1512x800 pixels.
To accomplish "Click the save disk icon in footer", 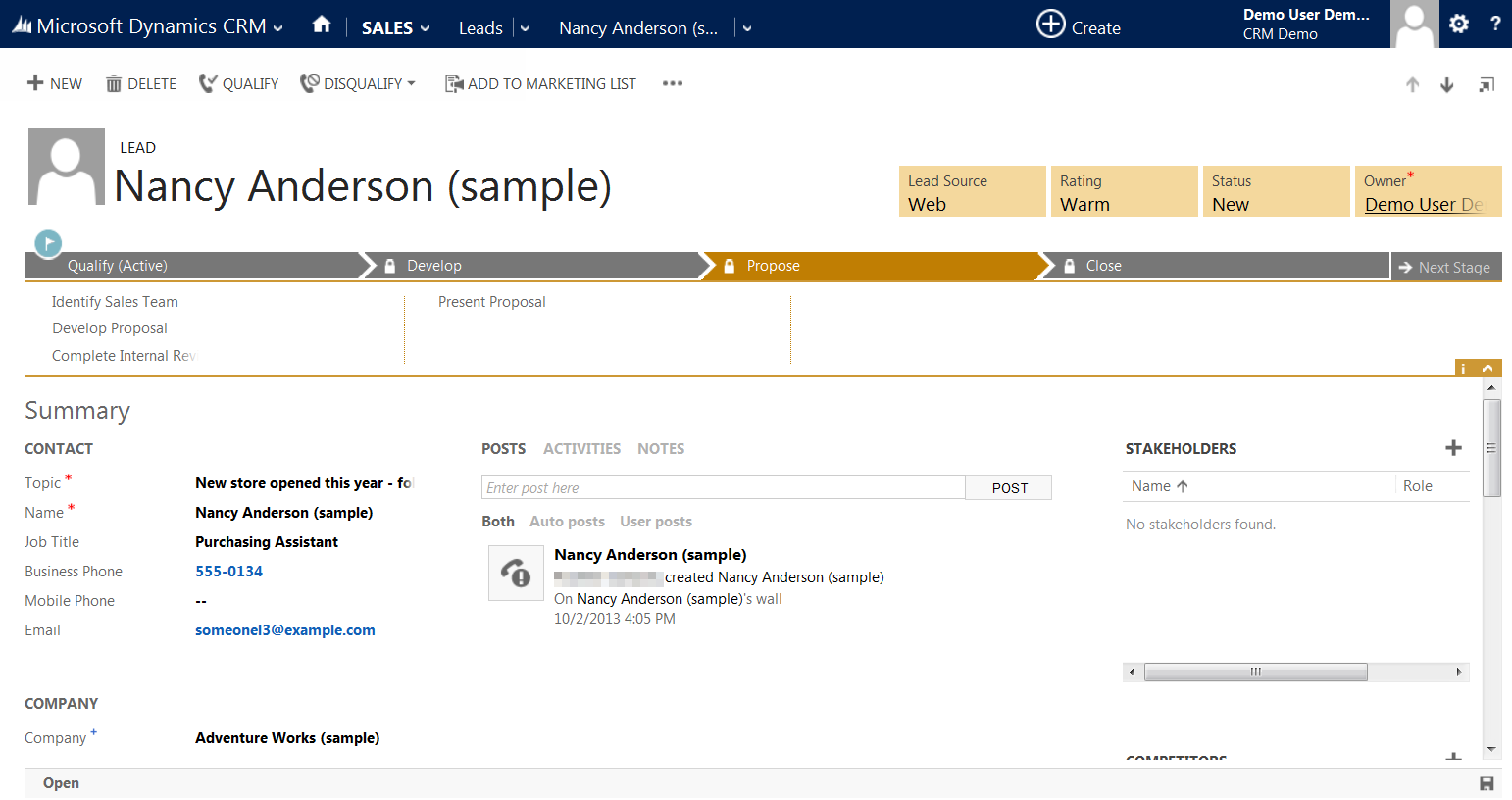I will point(1487,783).
